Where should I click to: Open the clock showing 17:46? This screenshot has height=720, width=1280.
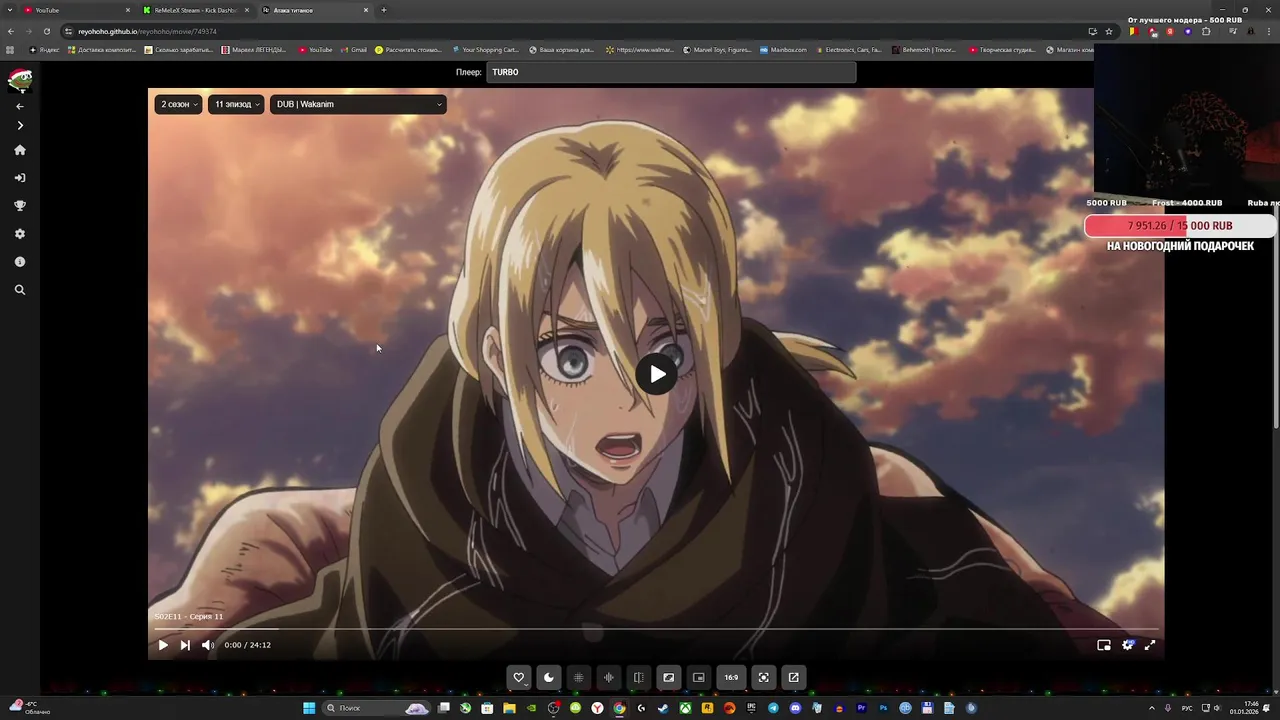(x=1244, y=708)
